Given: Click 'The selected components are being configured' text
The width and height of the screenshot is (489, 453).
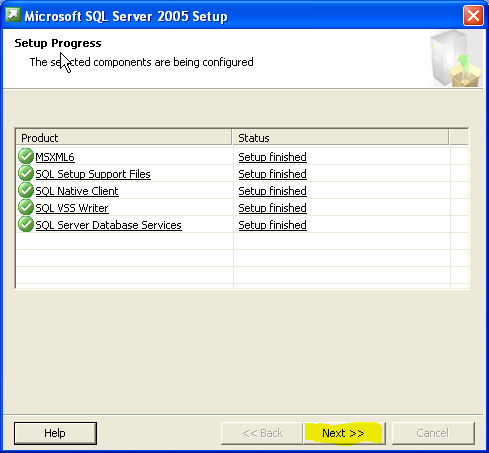Looking at the screenshot, I should point(142,62).
